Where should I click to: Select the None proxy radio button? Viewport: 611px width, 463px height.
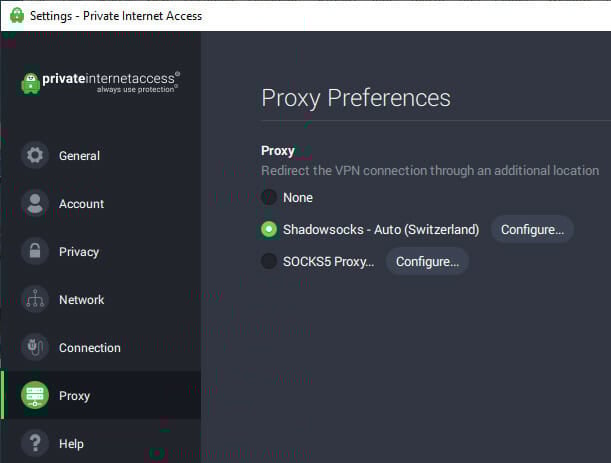click(269, 198)
